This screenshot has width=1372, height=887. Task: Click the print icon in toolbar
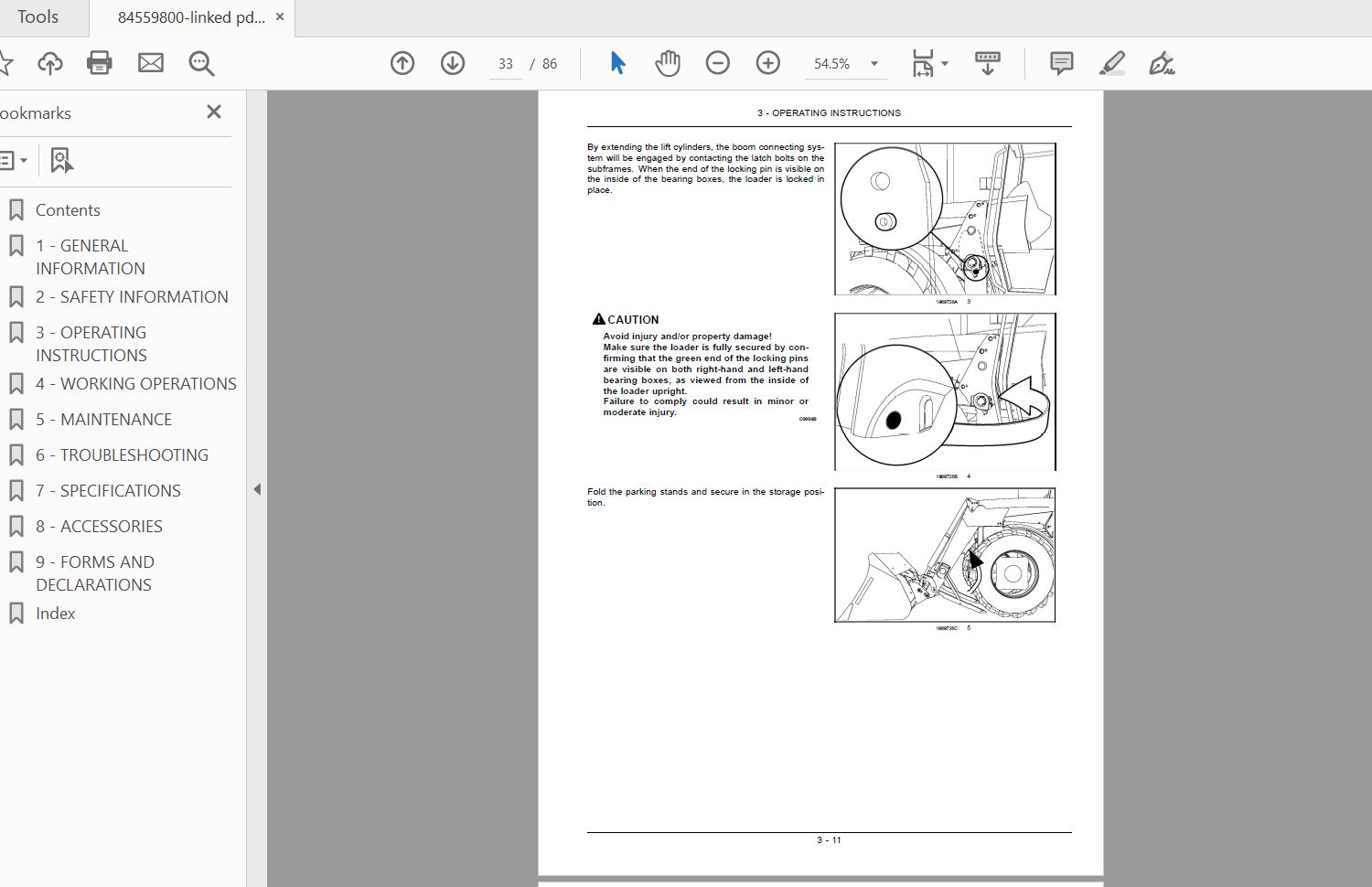click(99, 63)
